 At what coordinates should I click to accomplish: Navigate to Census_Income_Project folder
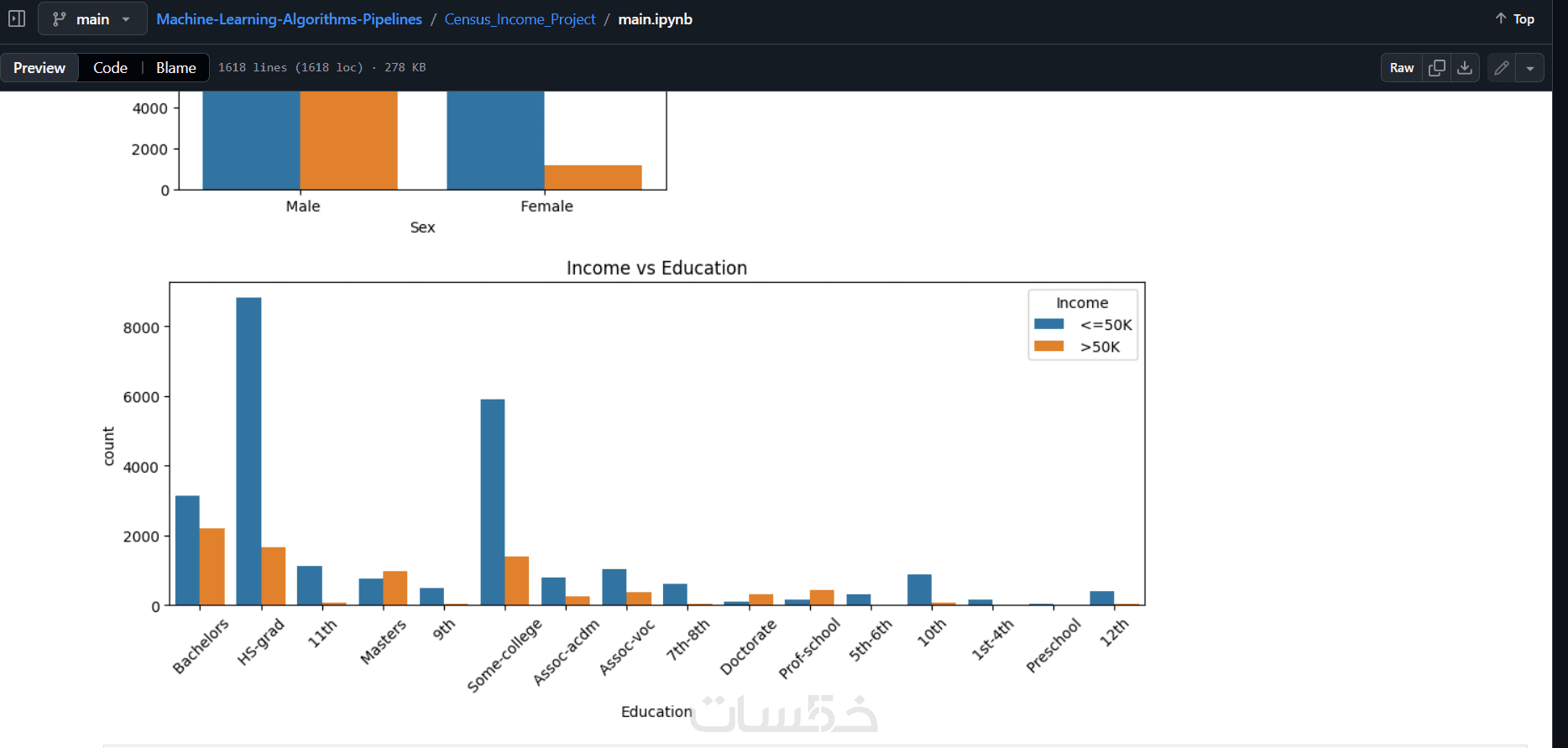pyautogui.click(x=520, y=19)
